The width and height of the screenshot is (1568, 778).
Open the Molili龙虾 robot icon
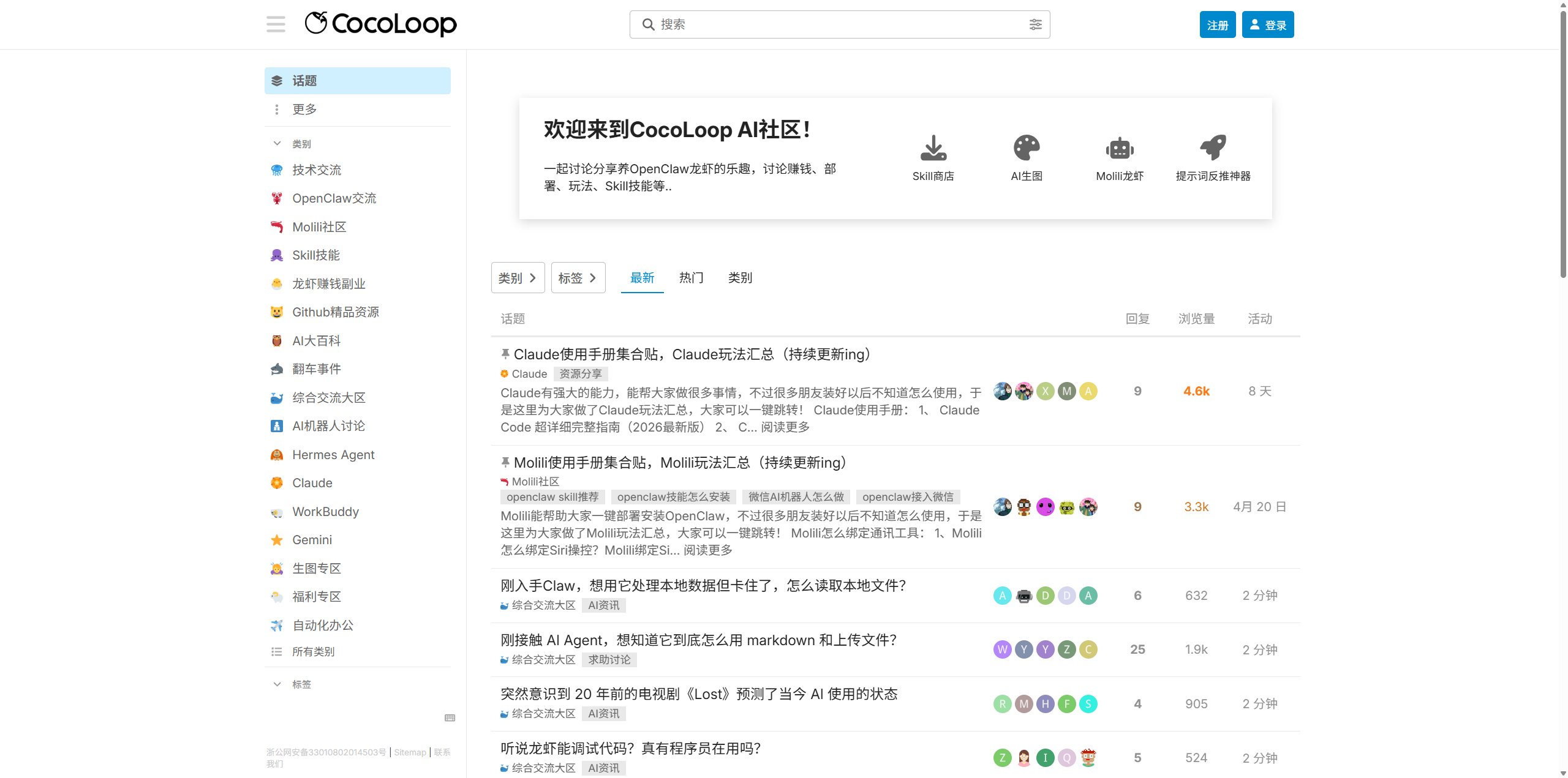(x=1120, y=148)
